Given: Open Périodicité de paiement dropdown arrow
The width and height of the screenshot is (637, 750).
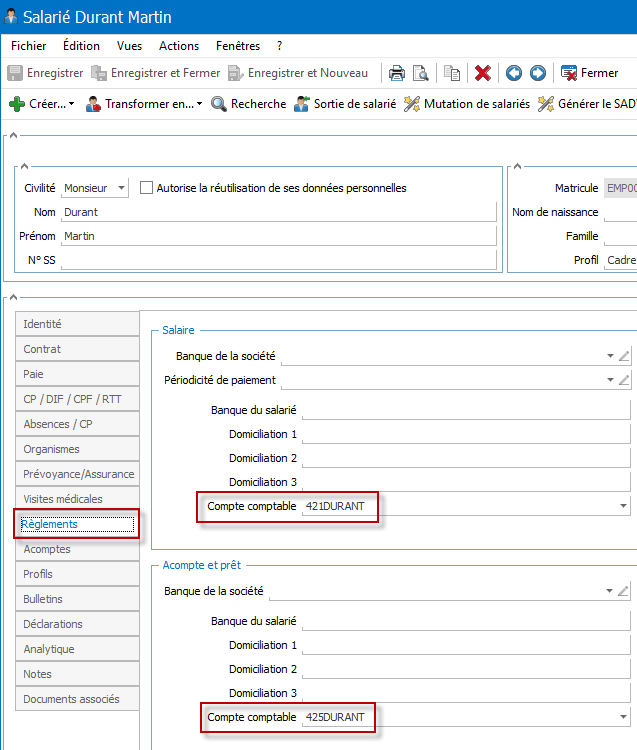Looking at the screenshot, I should pyautogui.click(x=610, y=380).
